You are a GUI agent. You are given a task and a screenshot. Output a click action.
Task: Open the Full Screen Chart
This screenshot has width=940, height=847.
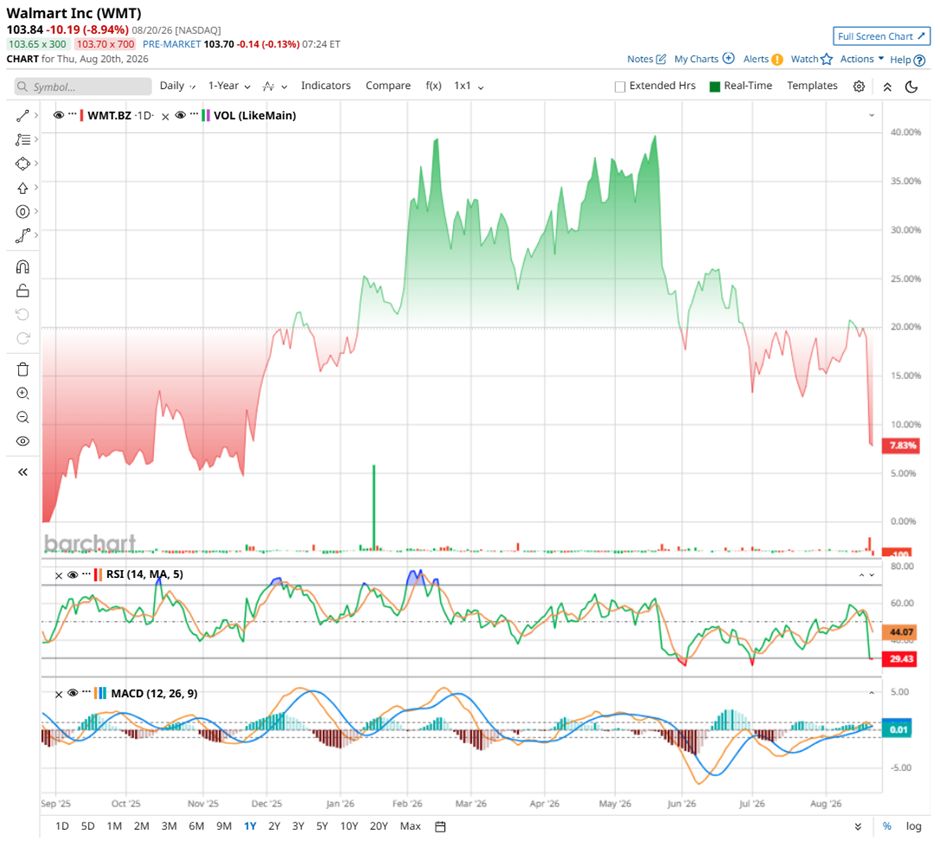click(881, 37)
